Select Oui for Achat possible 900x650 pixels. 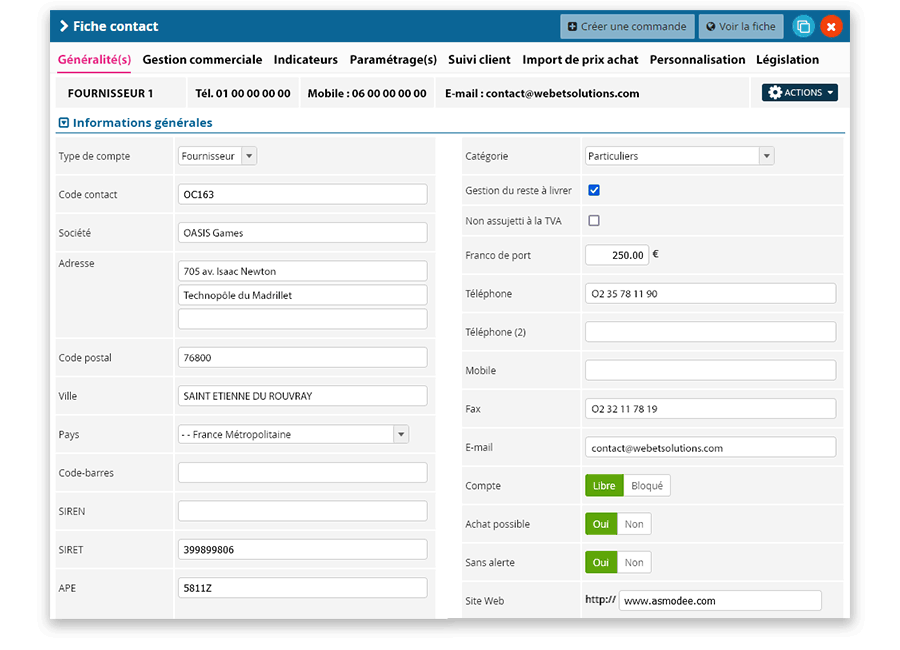[x=601, y=524]
